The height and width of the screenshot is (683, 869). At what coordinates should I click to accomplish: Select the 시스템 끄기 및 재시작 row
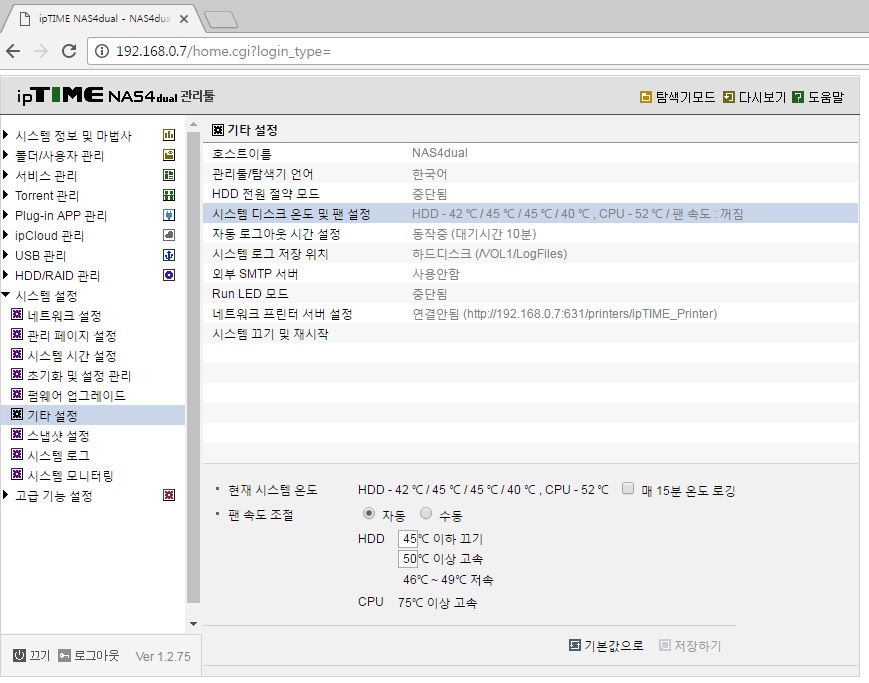point(530,334)
